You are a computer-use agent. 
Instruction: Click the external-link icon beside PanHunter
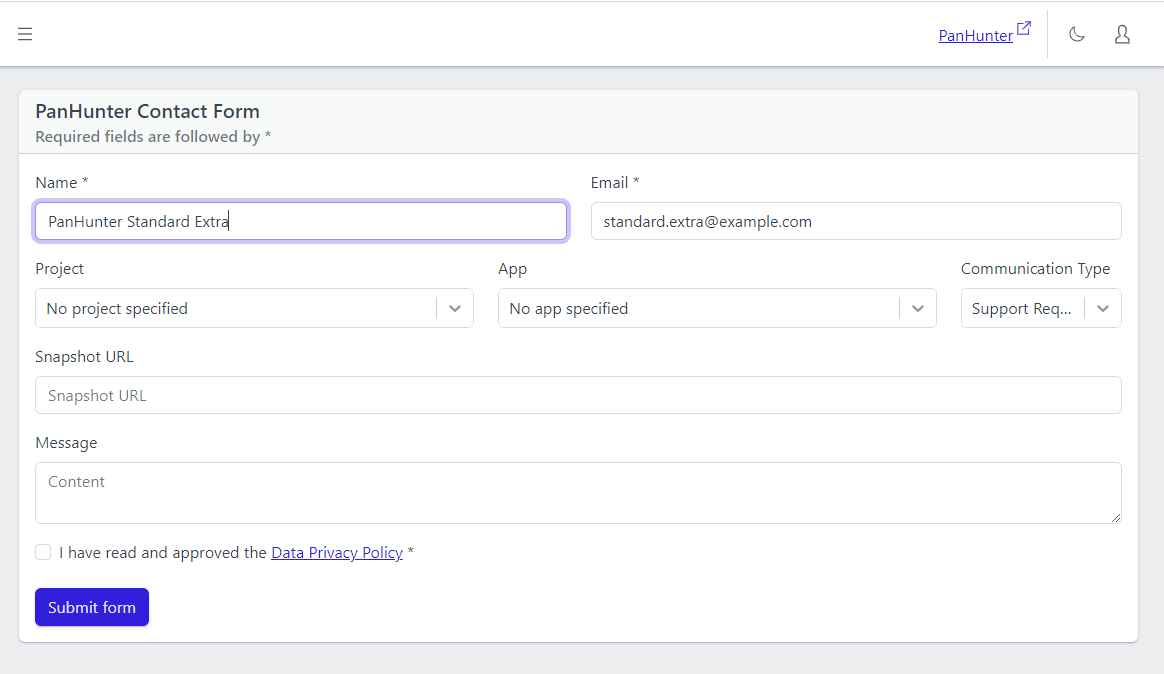[1022, 26]
